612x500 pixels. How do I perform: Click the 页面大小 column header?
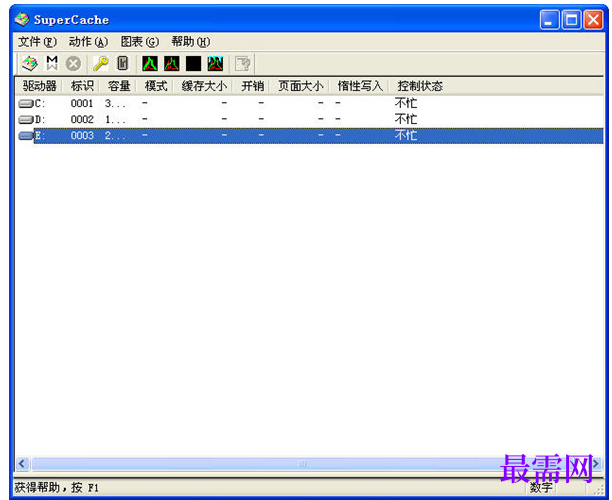coord(300,86)
